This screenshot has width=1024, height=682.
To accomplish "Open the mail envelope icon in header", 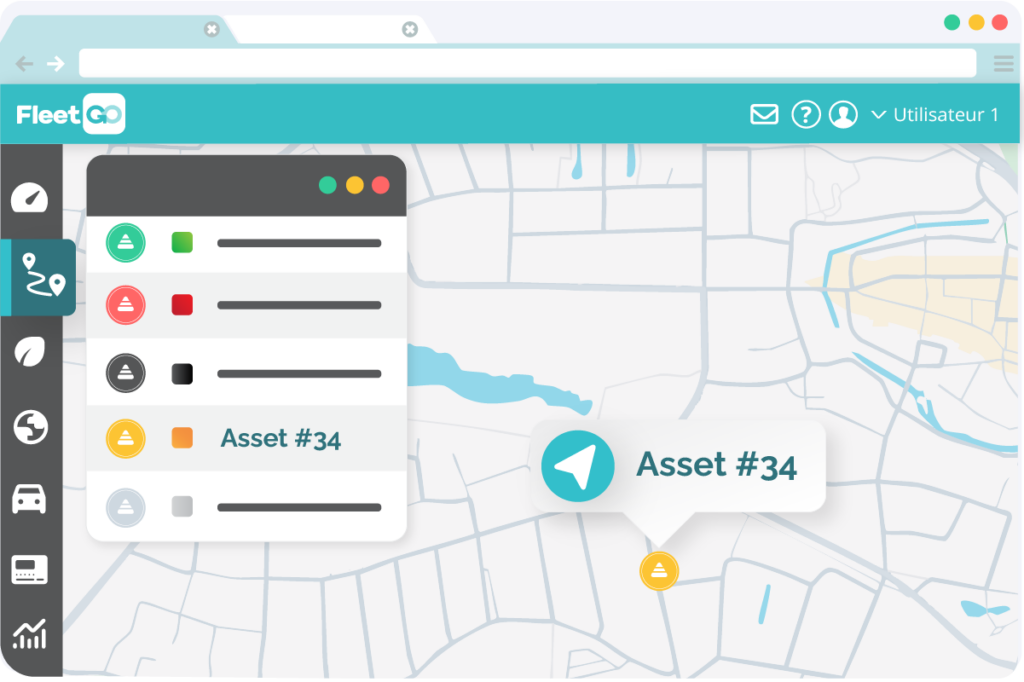I will pyautogui.click(x=764, y=114).
